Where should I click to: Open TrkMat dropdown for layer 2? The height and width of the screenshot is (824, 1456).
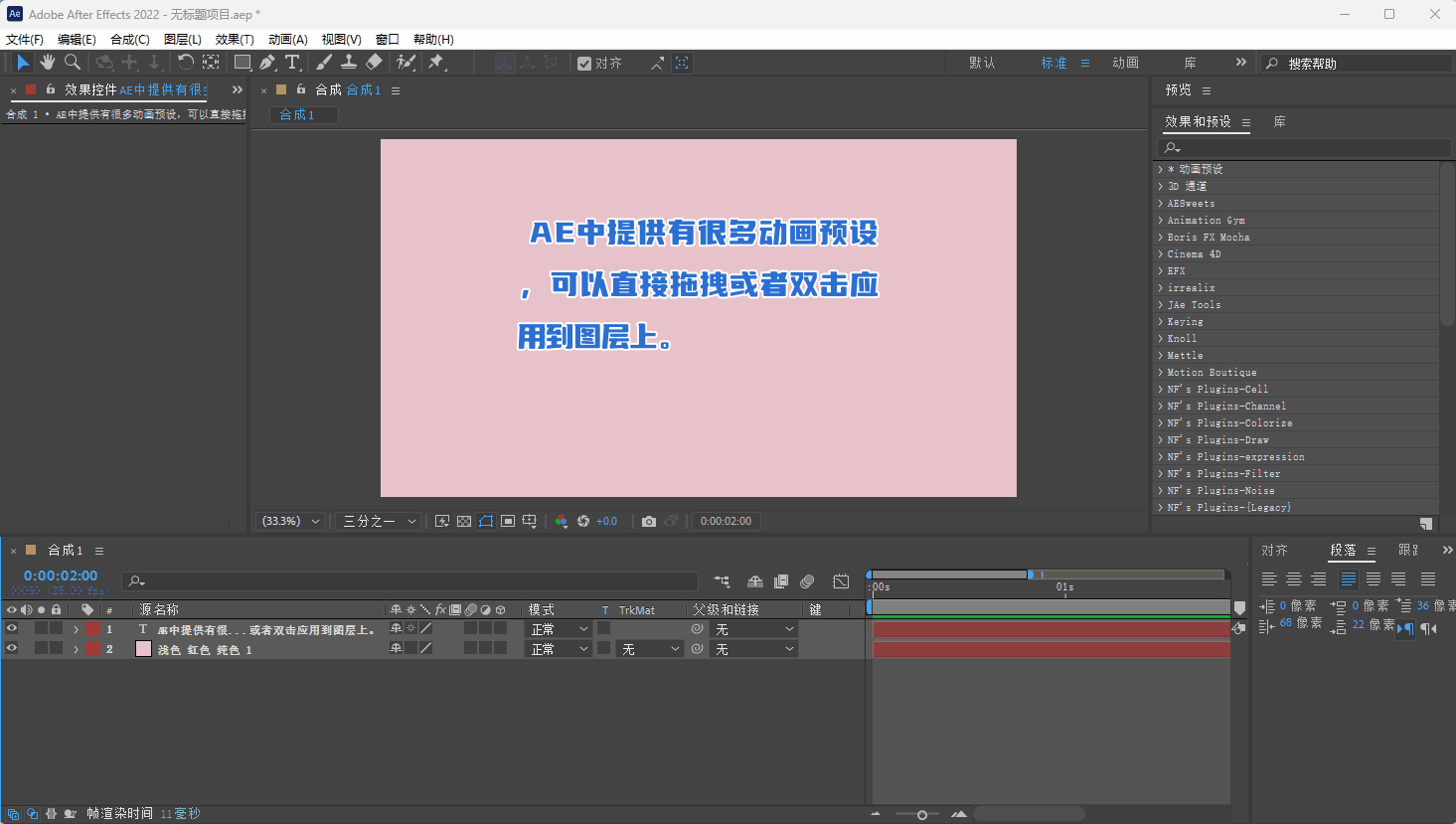click(x=650, y=649)
